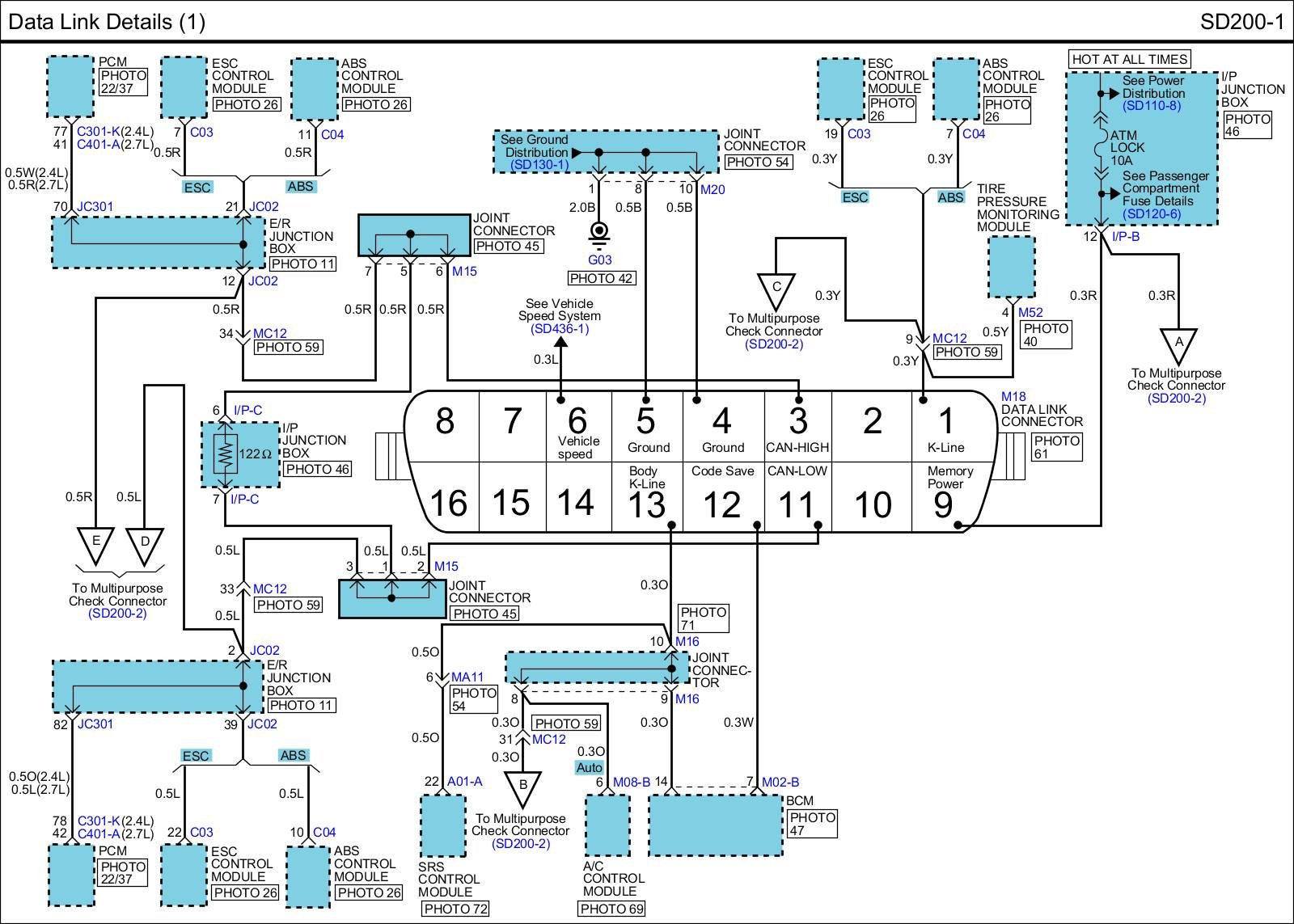Viewport: 1294px width, 924px height.
Task: Click the triangle connector symbol labeled B
Action: coord(523,787)
